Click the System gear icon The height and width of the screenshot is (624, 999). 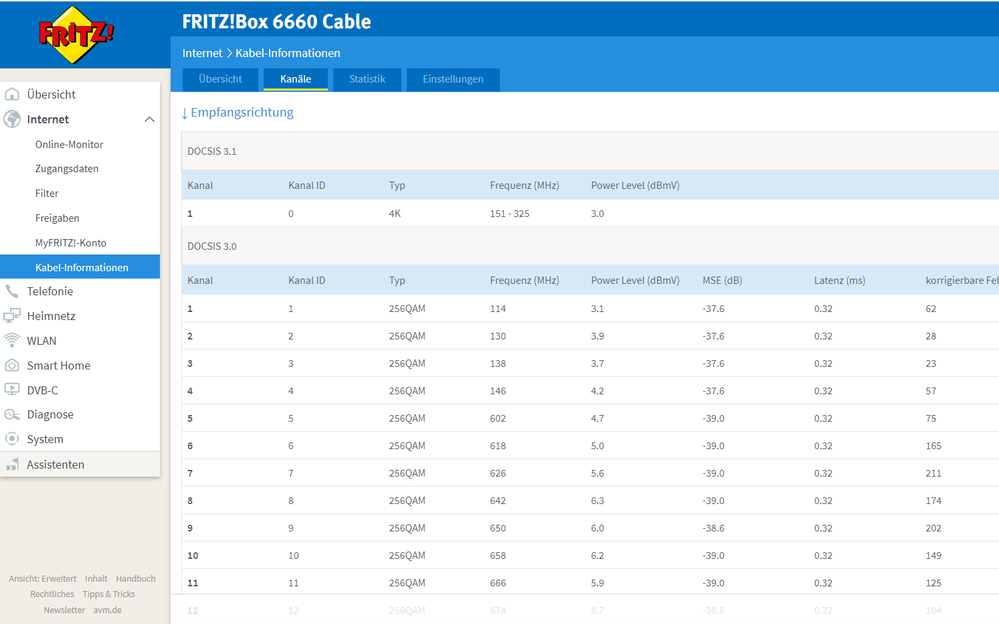12,439
